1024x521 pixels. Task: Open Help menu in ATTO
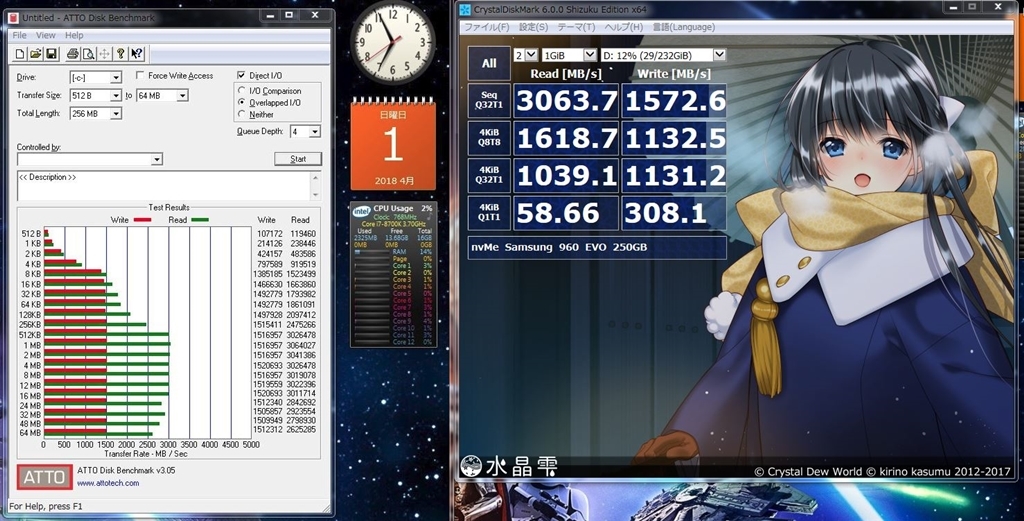coord(74,35)
